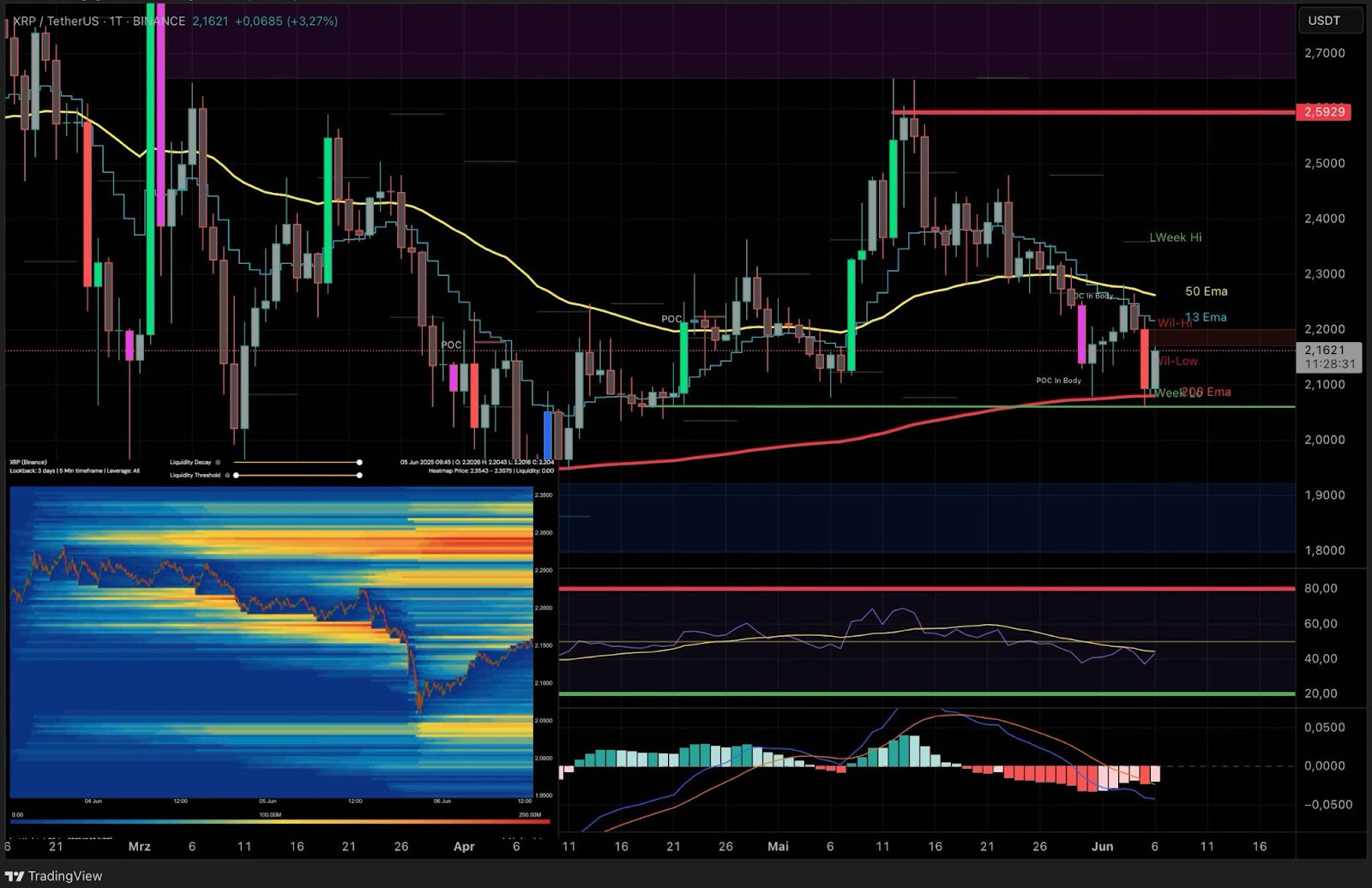
Task: Click 20,00 on the RSI axis
Action: pos(1321,693)
